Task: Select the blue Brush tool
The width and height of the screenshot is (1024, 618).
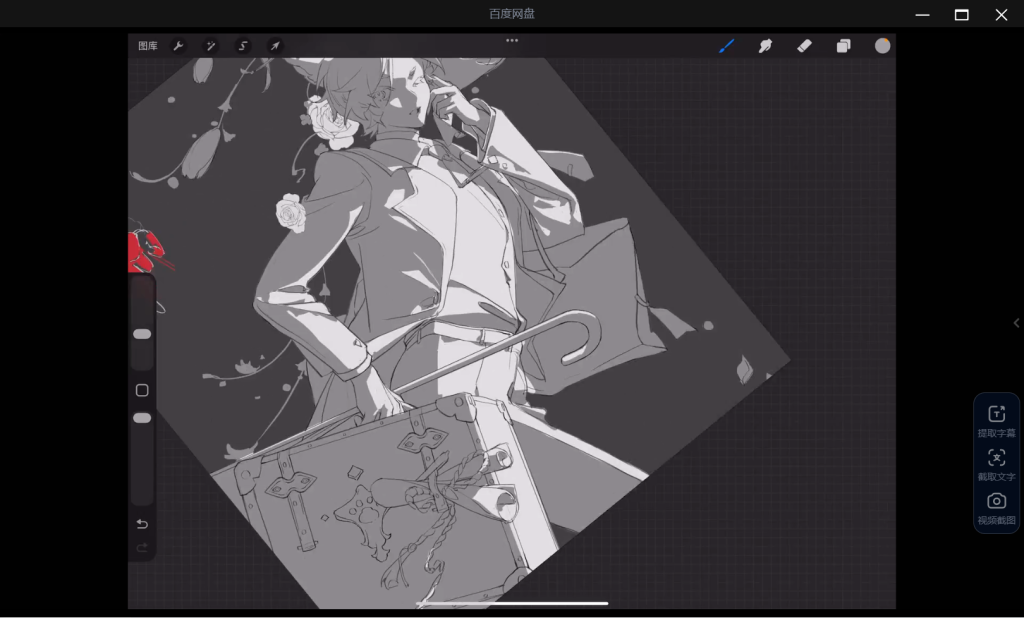Action: [727, 46]
